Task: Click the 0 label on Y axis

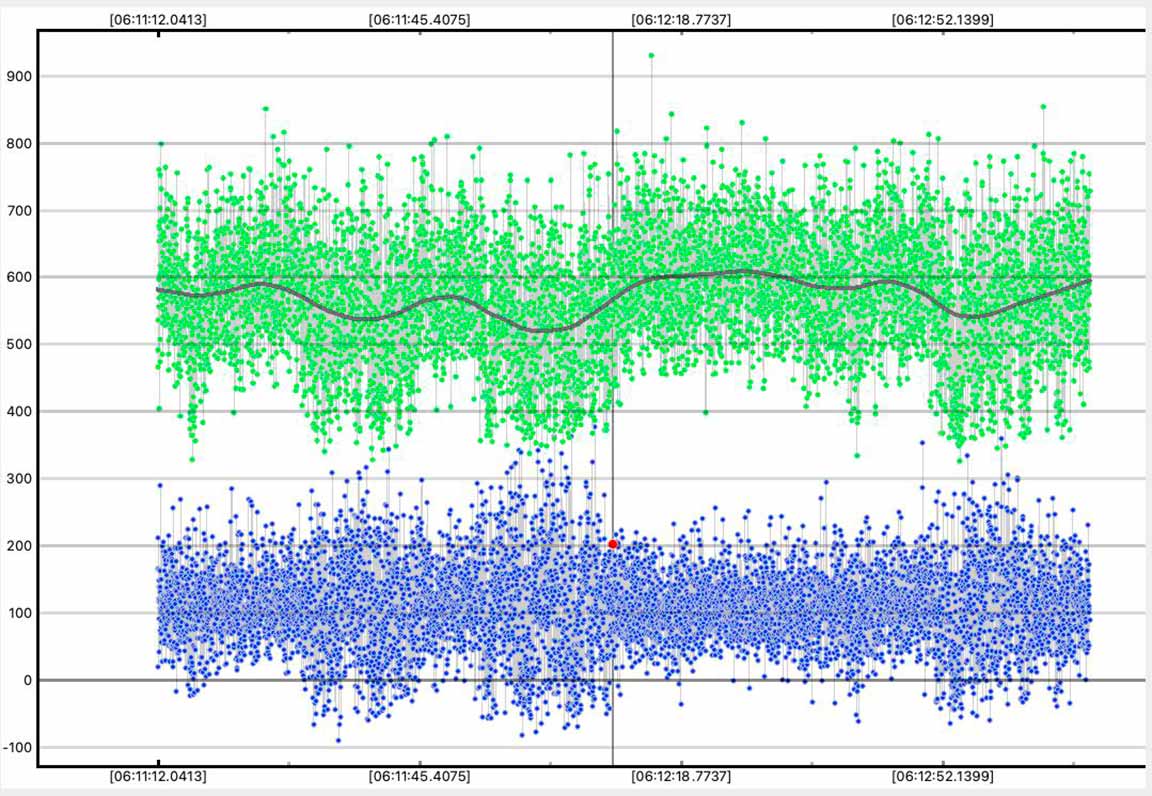Action: pos(26,681)
